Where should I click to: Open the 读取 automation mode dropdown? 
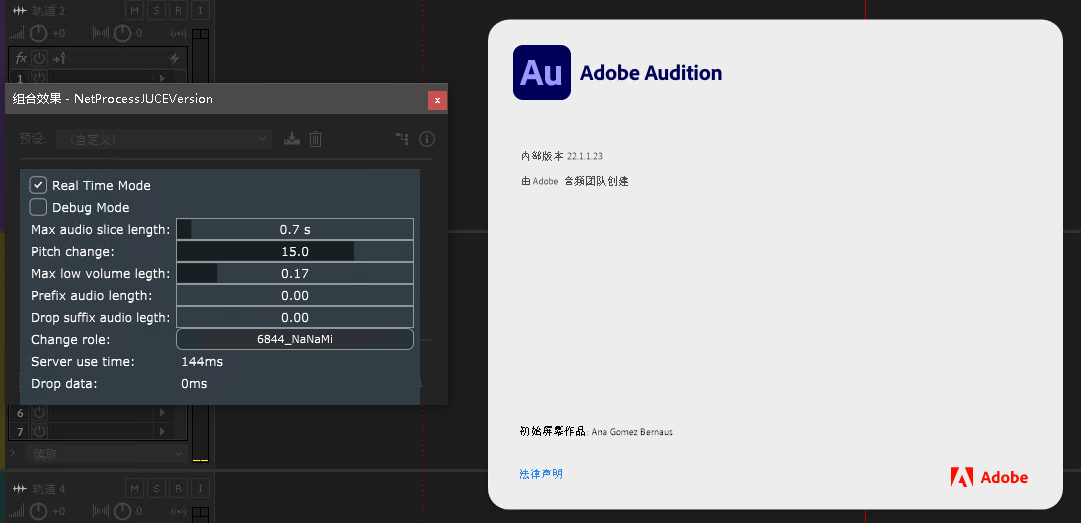tap(105, 454)
